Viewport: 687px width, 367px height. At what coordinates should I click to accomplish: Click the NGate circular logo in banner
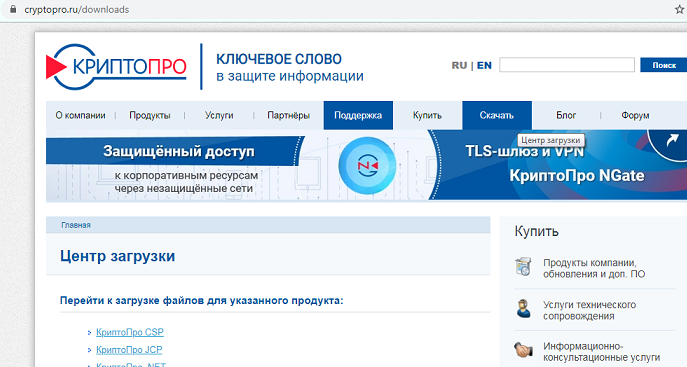[367, 165]
